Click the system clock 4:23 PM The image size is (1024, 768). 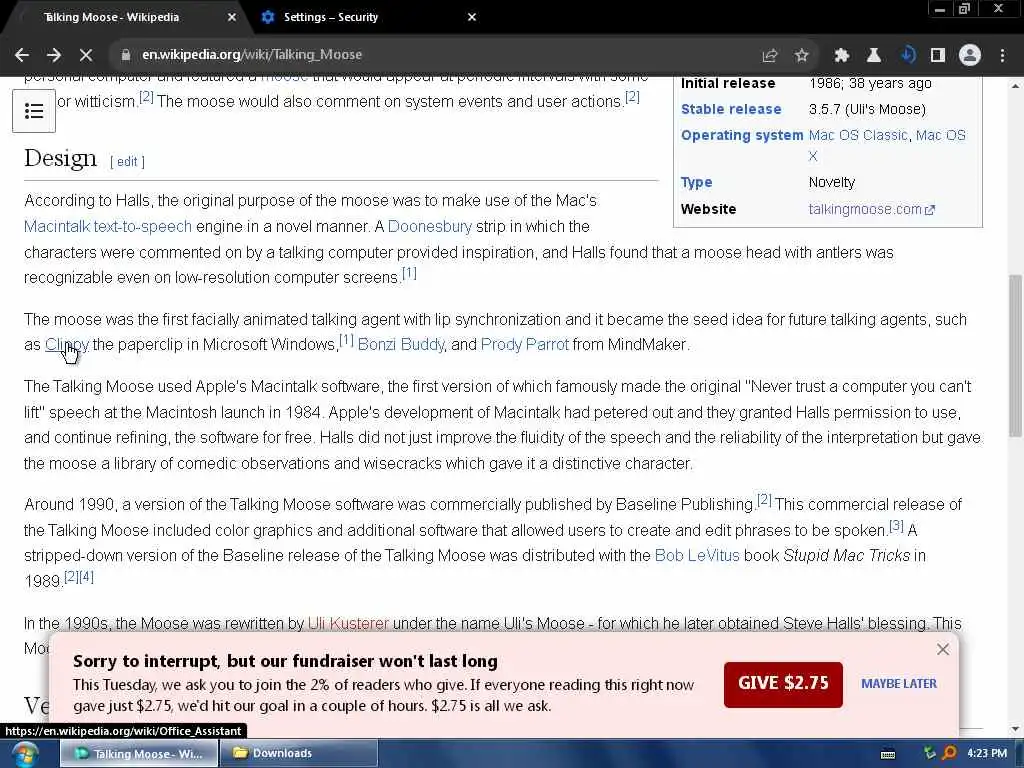coord(987,754)
